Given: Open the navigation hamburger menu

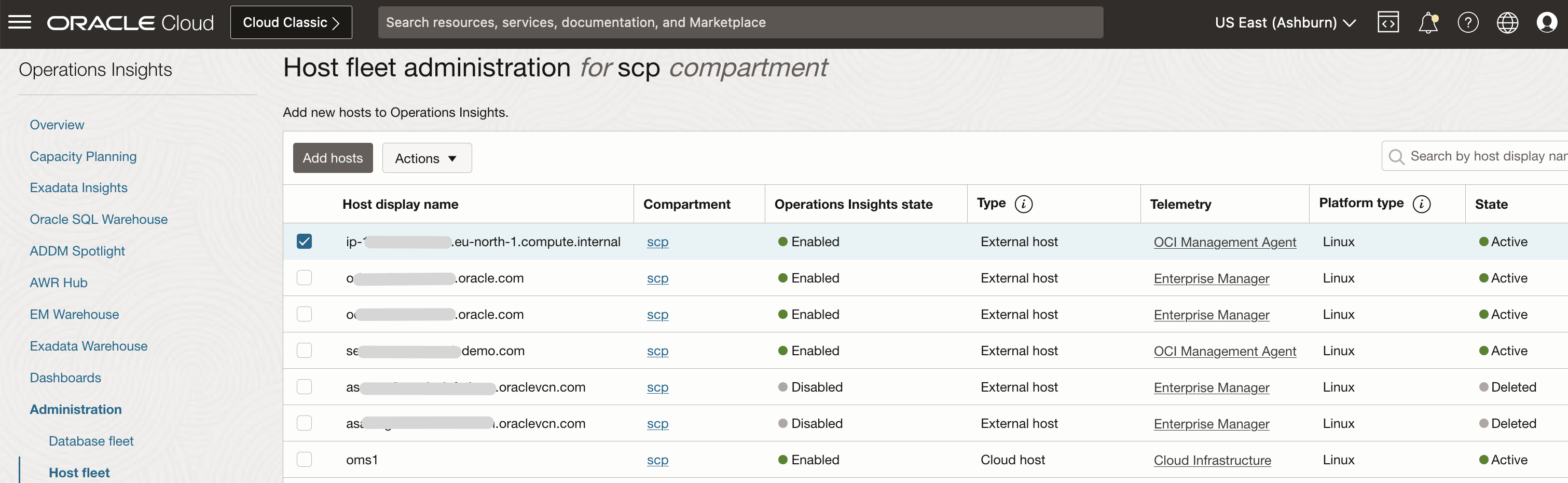Looking at the screenshot, I should [20, 22].
